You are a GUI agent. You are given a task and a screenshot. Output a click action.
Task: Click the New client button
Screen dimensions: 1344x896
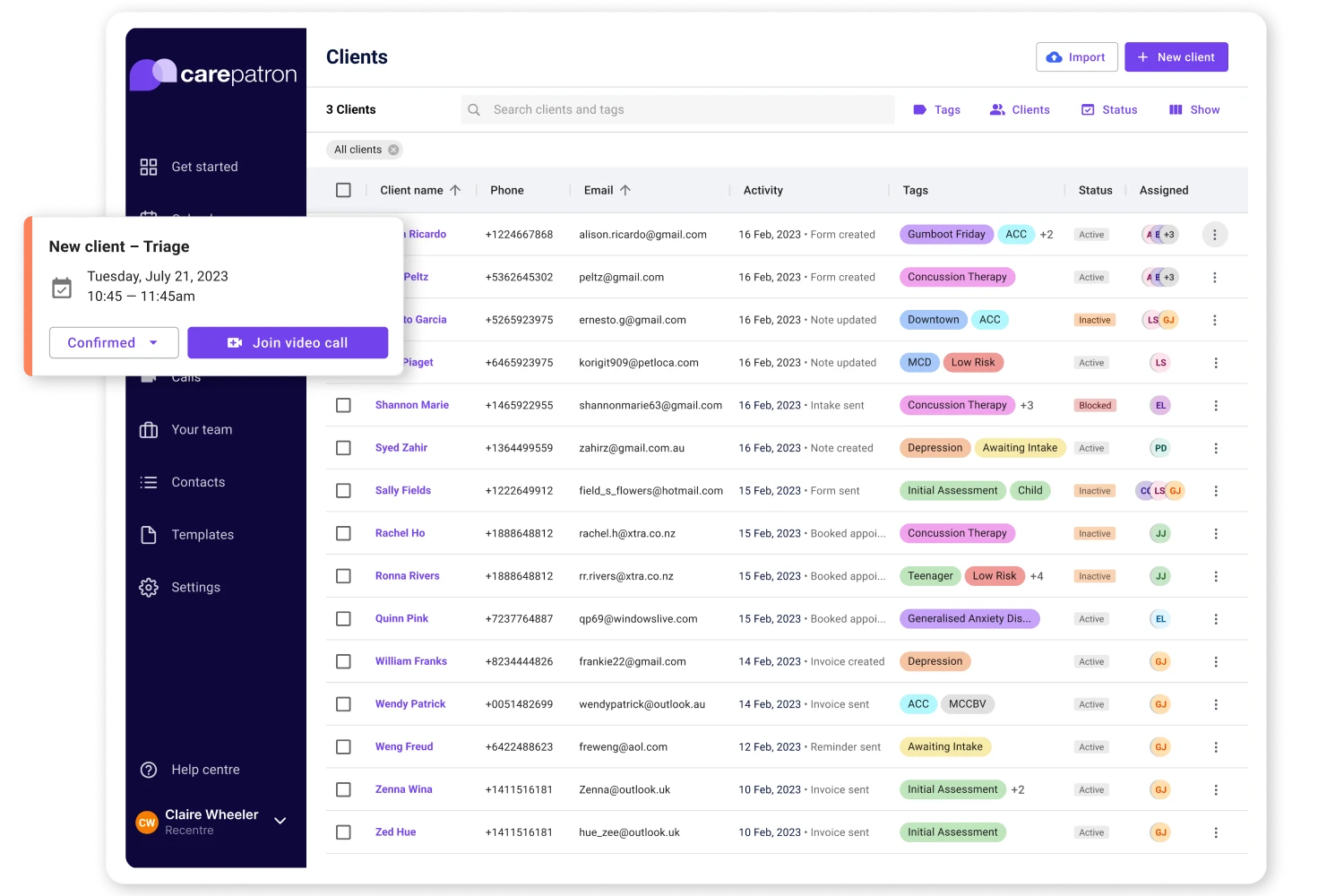click(x=1176, y=56)
